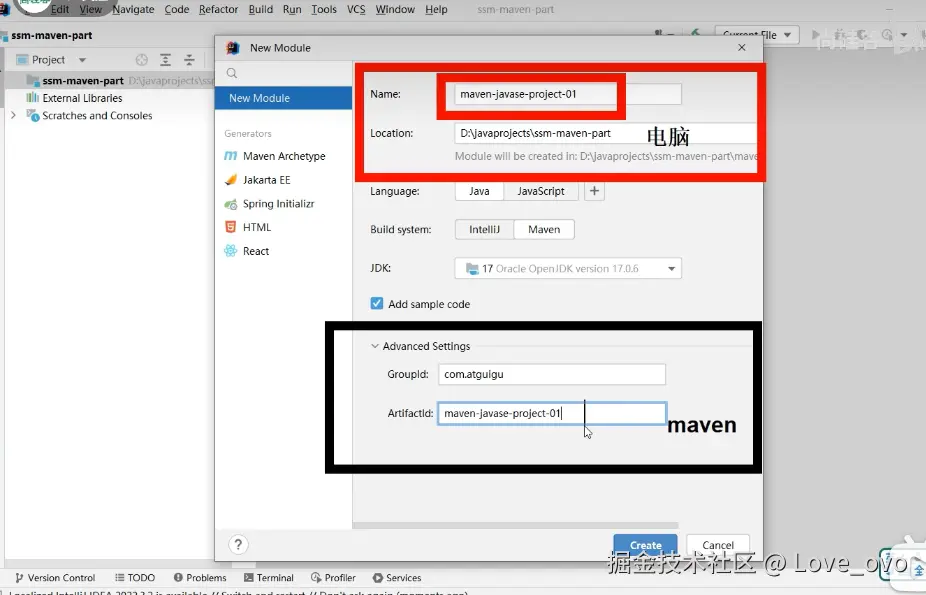This screenshot has height=595, width=926.
Task: Choose Java language option
Action: (479, 191)
